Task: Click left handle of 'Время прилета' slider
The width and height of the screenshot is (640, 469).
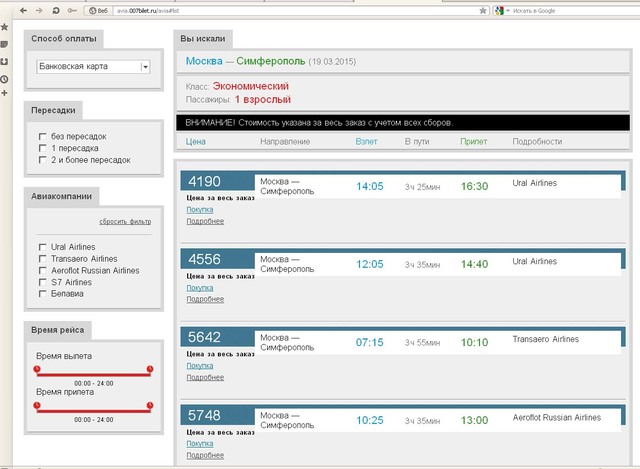Action: coord(37,405)
